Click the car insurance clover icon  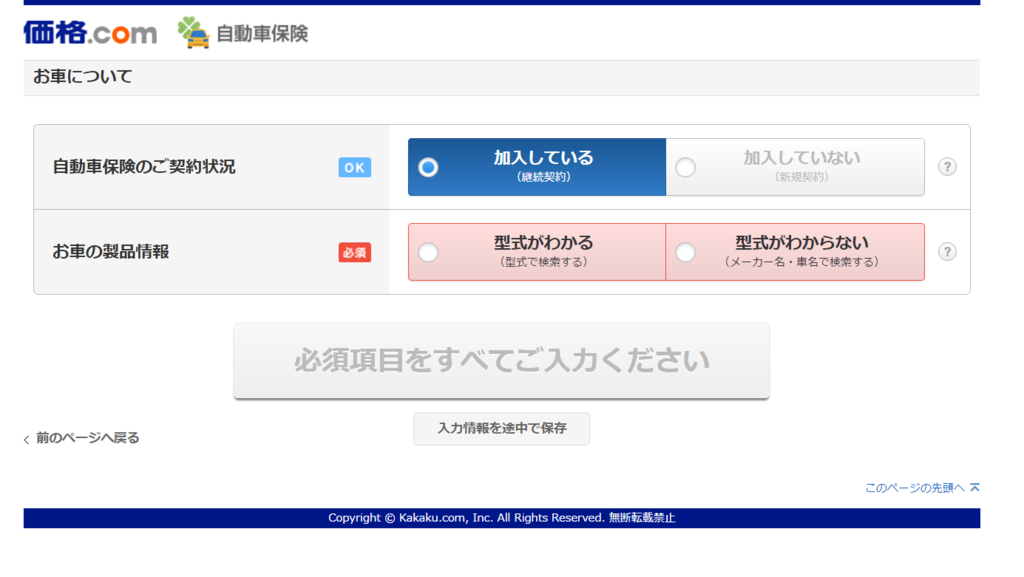193,33
